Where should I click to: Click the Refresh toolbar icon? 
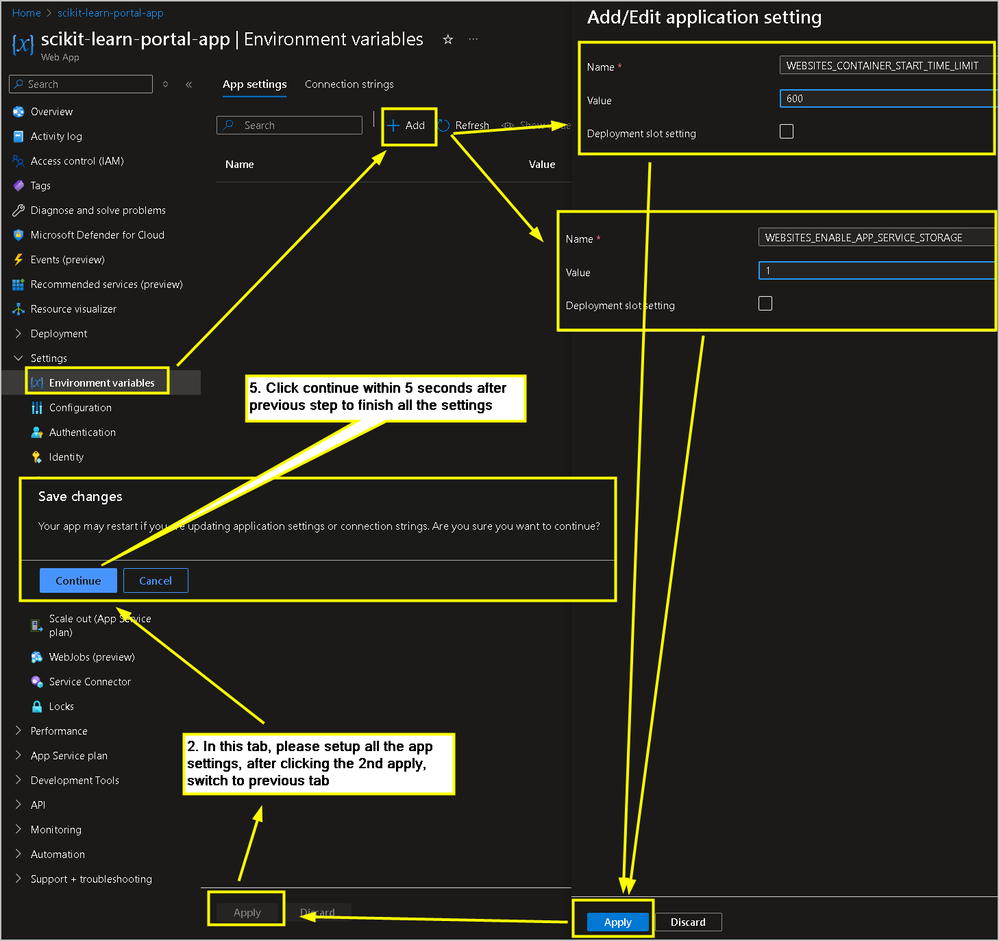pyautogui.click(x=443, y=126)
